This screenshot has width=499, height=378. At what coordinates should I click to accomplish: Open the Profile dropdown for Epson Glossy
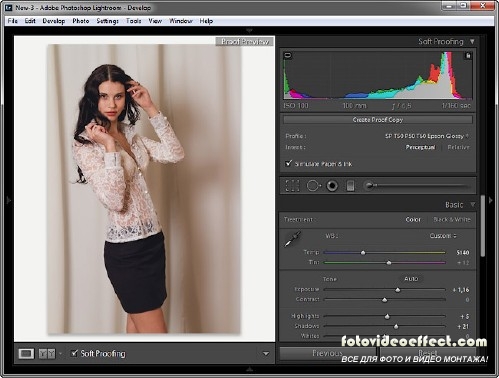click(427, 136)
